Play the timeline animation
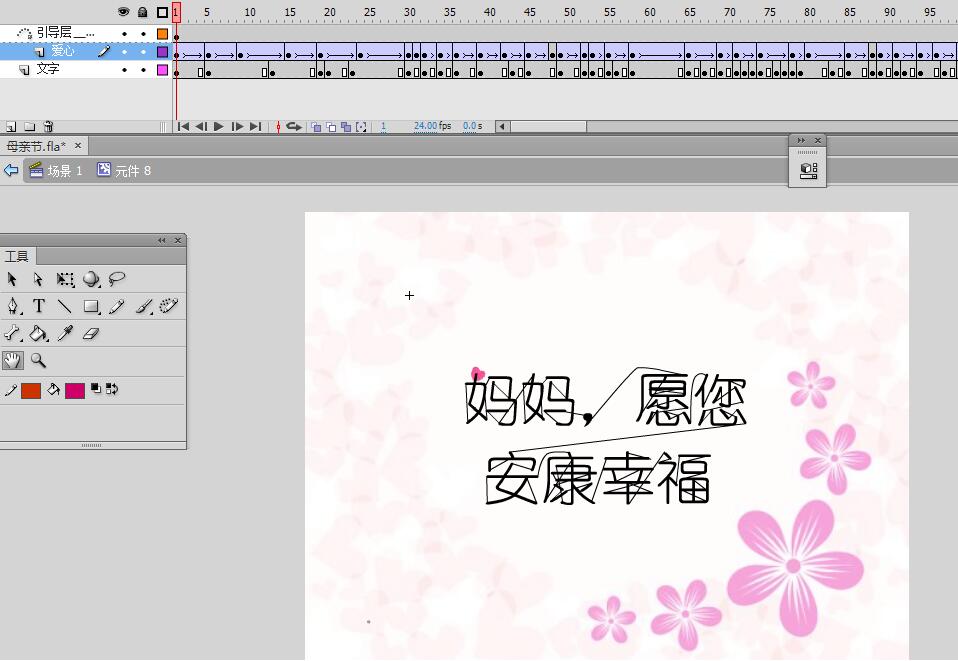Screen dimensions: 958x661 (219, 126)
